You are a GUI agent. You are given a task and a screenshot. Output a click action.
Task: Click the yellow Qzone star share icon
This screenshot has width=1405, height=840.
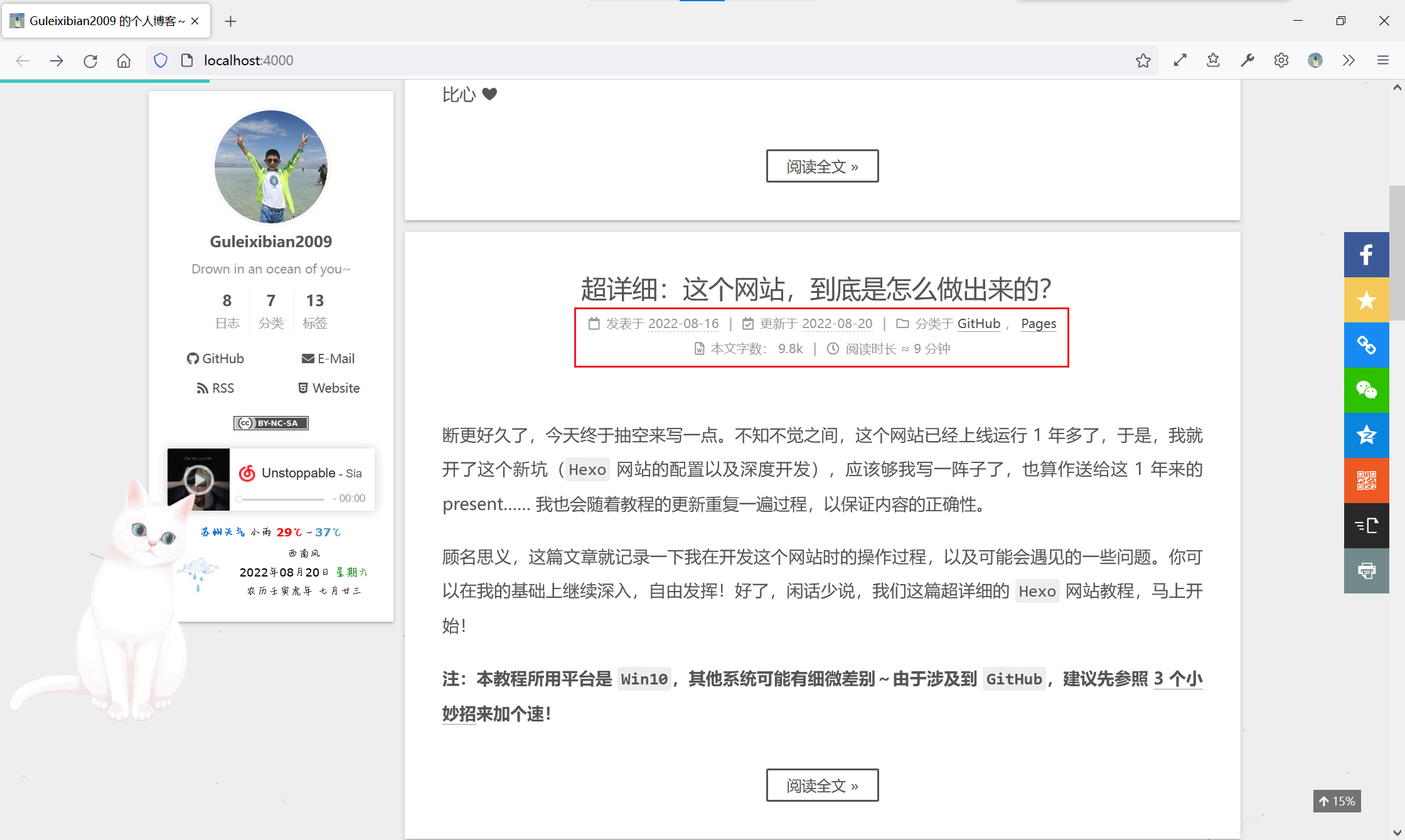pyautogui.click(x=1366, y=300)
